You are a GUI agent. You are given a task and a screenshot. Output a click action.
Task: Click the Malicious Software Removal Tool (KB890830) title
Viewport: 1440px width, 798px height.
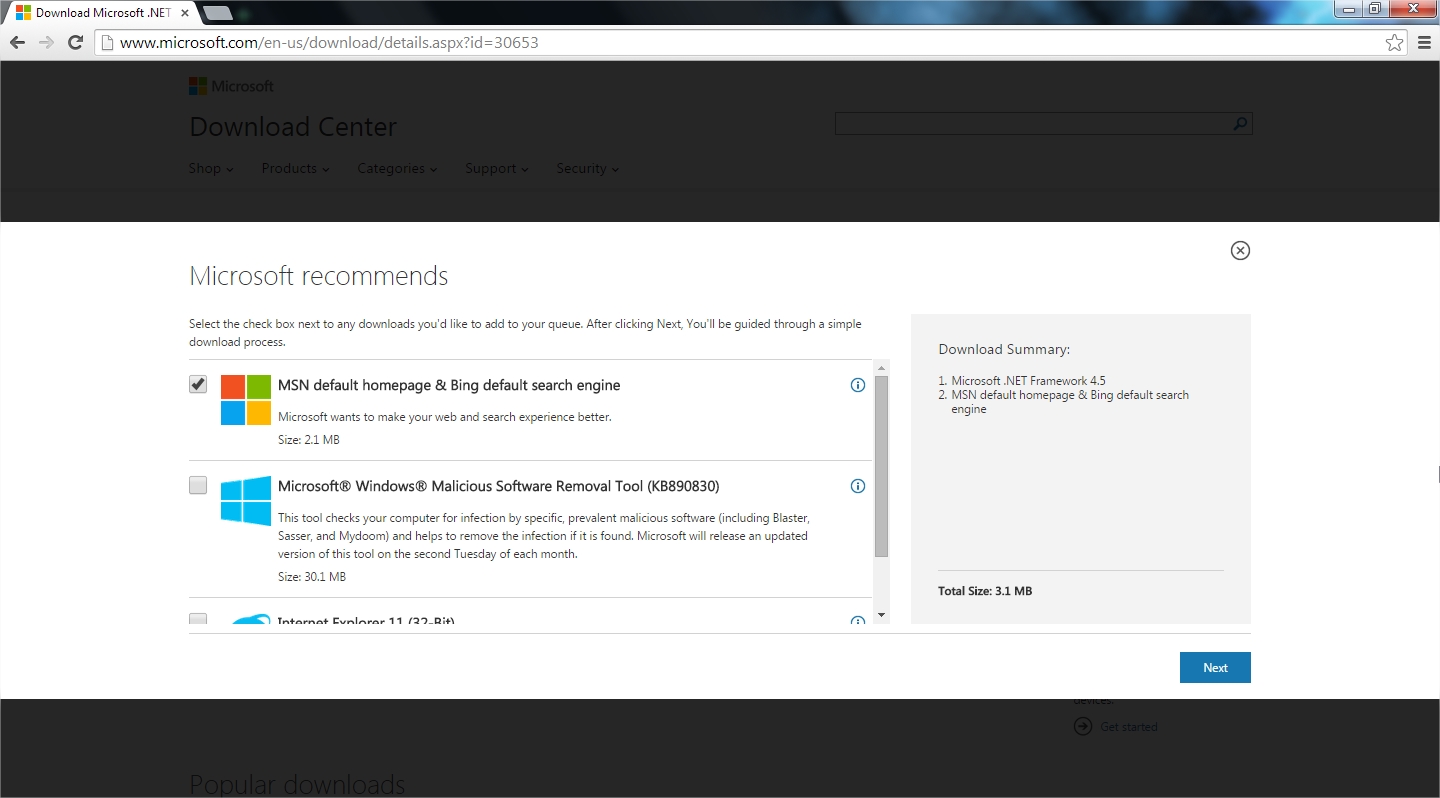[x=498, y=486]
